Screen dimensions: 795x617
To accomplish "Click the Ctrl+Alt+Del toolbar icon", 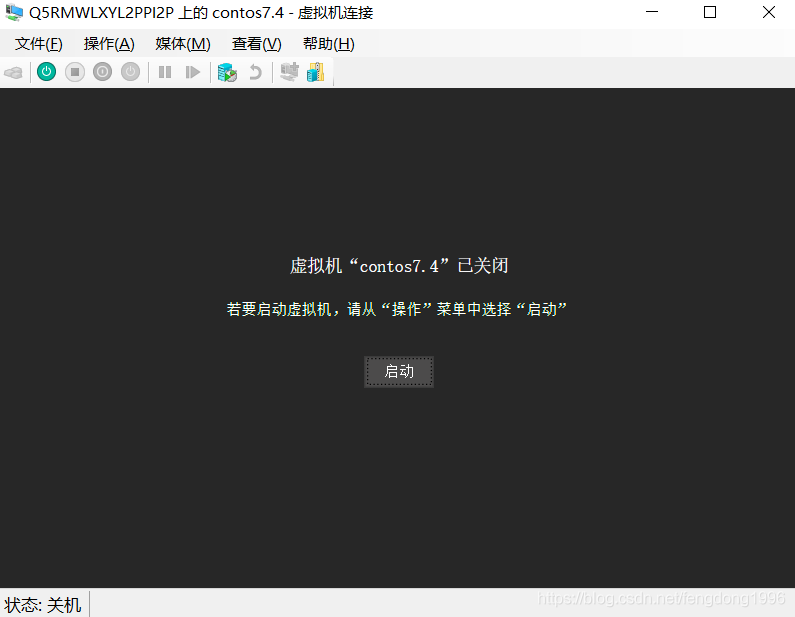I will coord(13,72).
